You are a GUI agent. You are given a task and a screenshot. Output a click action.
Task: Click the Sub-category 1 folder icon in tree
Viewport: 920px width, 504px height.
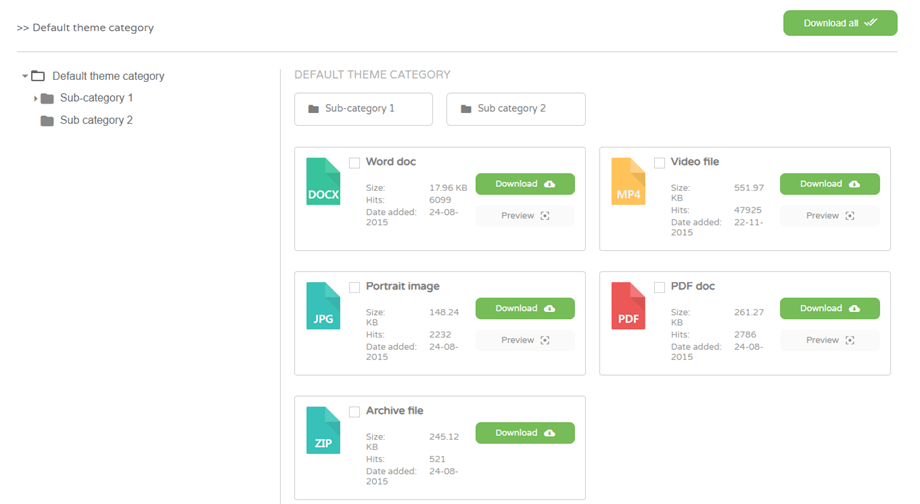[47, 99]
